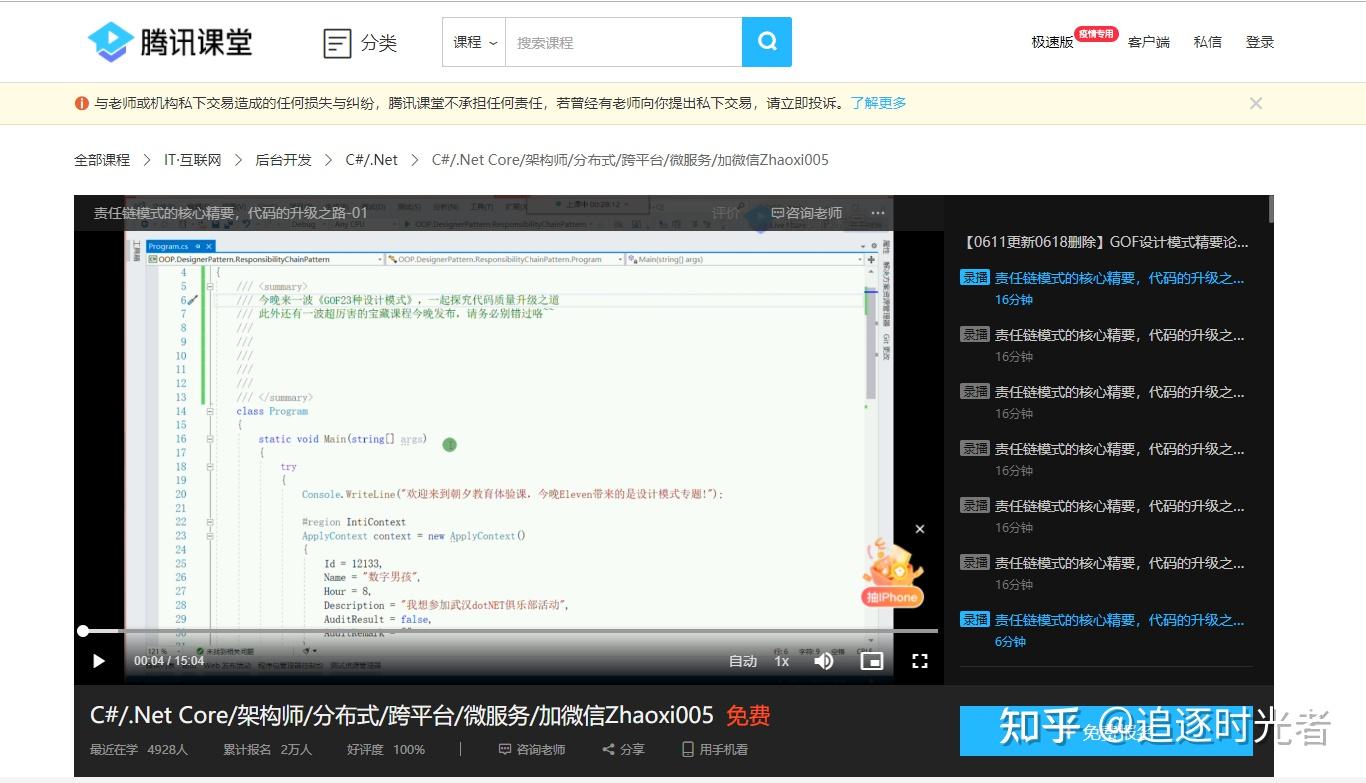Screen dimensions: 1366x783
Task: Mute the video volume icon
Action: (823, 661)
